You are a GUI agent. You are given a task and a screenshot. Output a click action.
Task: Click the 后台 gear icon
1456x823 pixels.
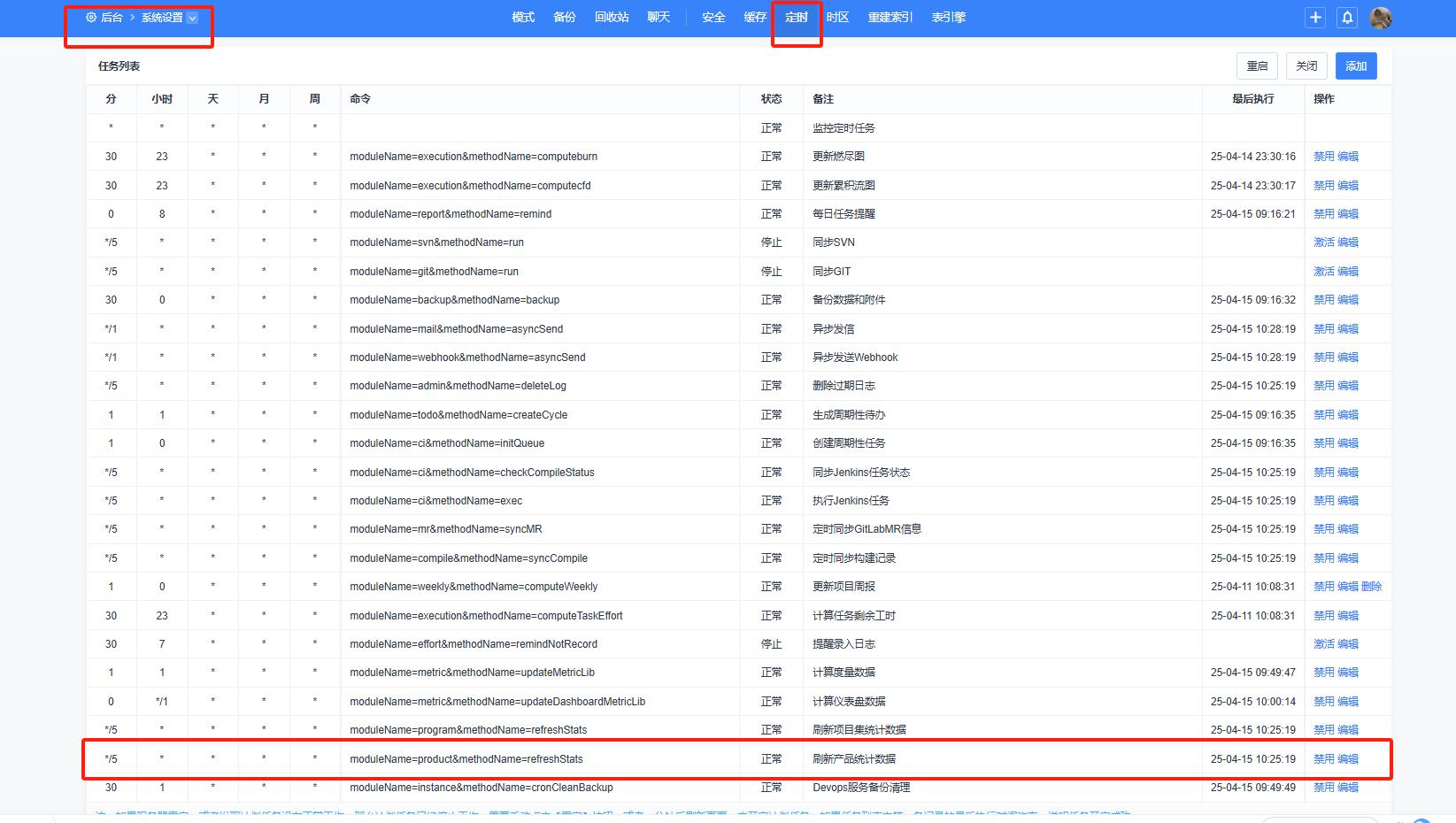click(91, 18)
